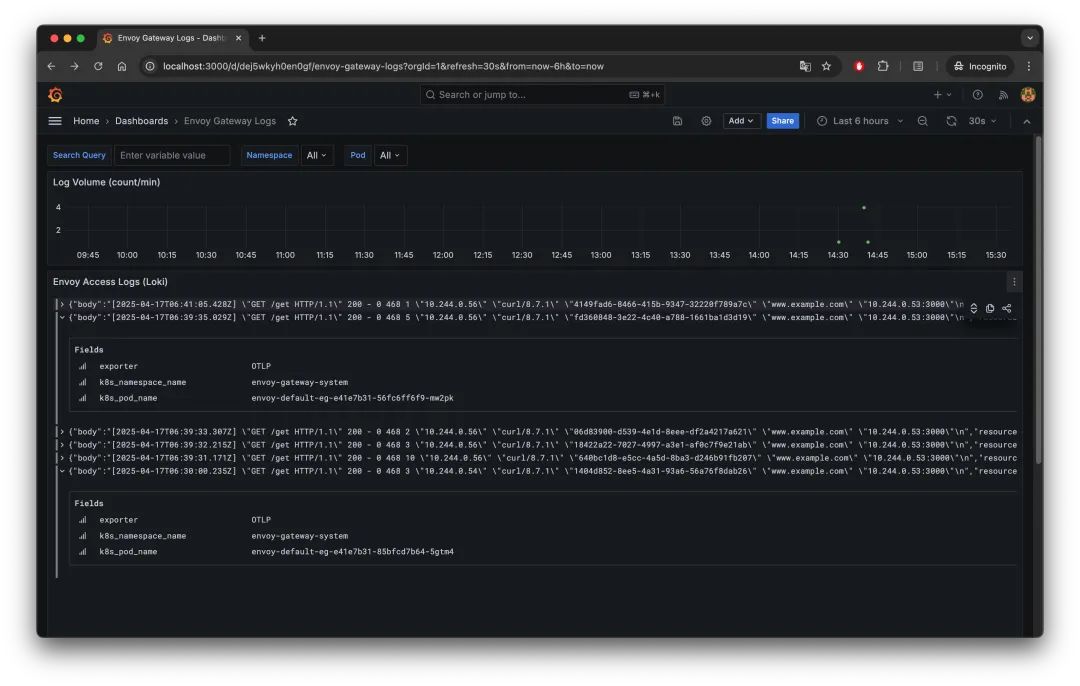Zoom out the time range

[x=923, y=121]
